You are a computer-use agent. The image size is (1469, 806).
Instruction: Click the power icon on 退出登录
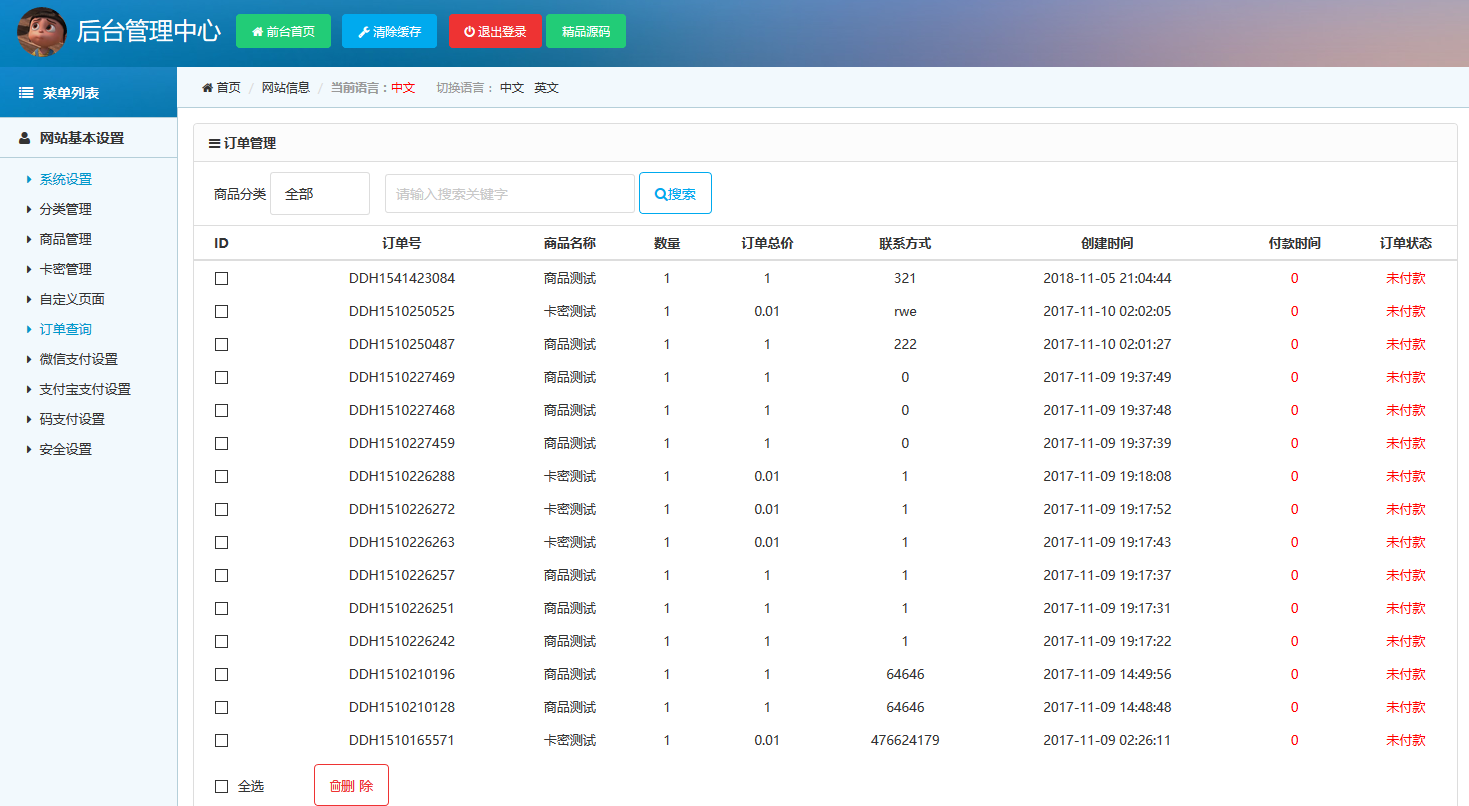point(469,32)
